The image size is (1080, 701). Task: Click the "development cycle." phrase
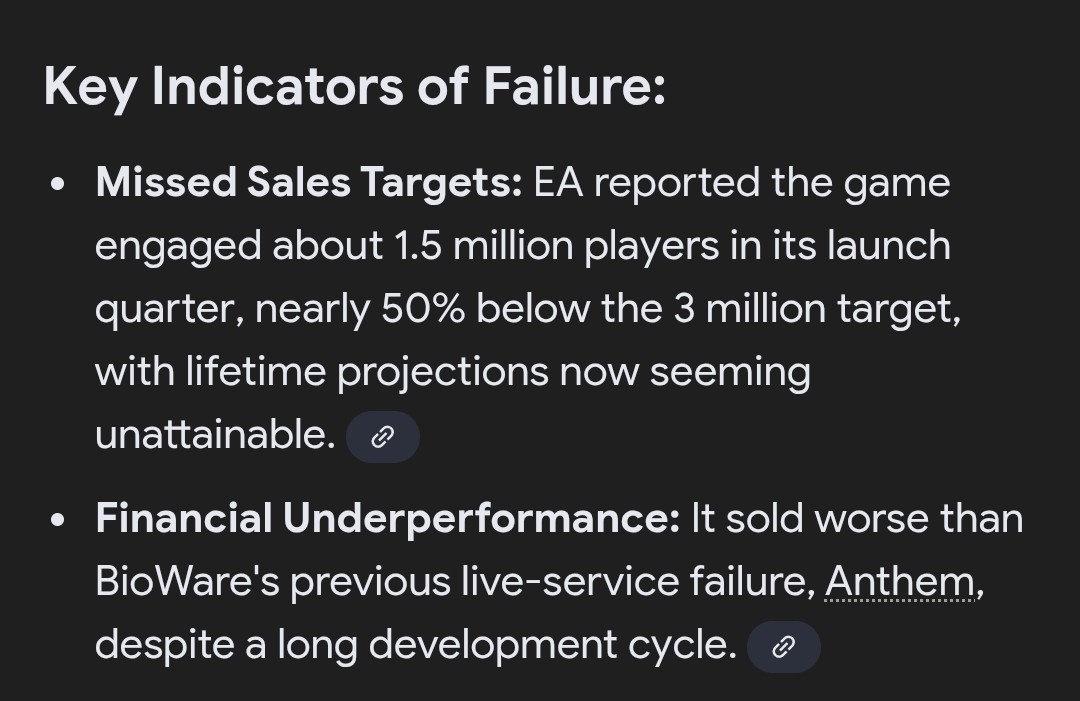point(552,645)
